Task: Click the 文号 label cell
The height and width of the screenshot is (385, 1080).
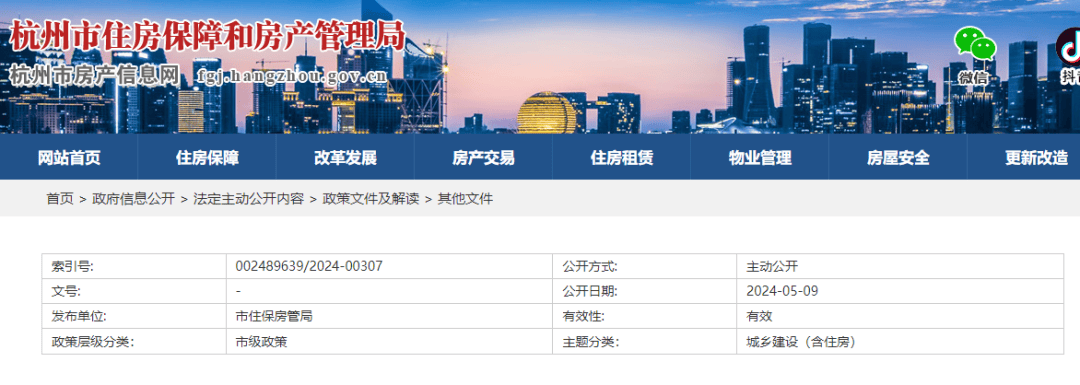Action: pos(134,291)
